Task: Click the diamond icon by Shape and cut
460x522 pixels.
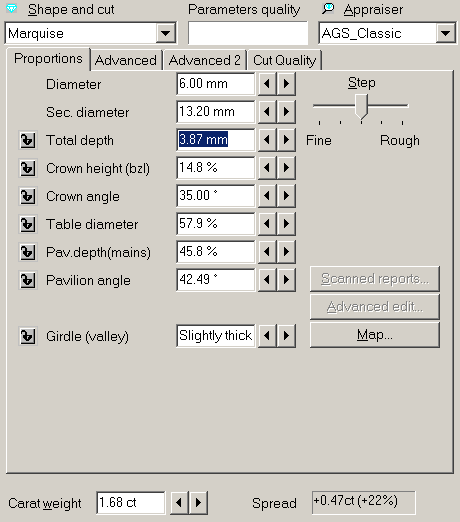Action: (12, 9)
